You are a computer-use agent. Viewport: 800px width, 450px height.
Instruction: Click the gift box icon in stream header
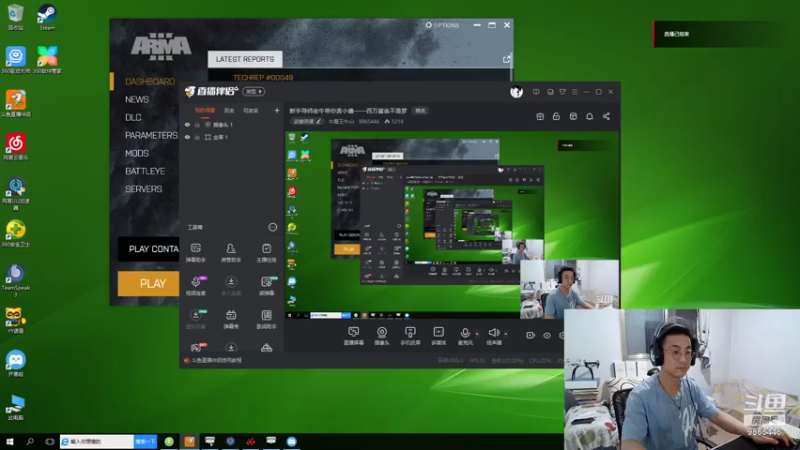pos(540,116)
